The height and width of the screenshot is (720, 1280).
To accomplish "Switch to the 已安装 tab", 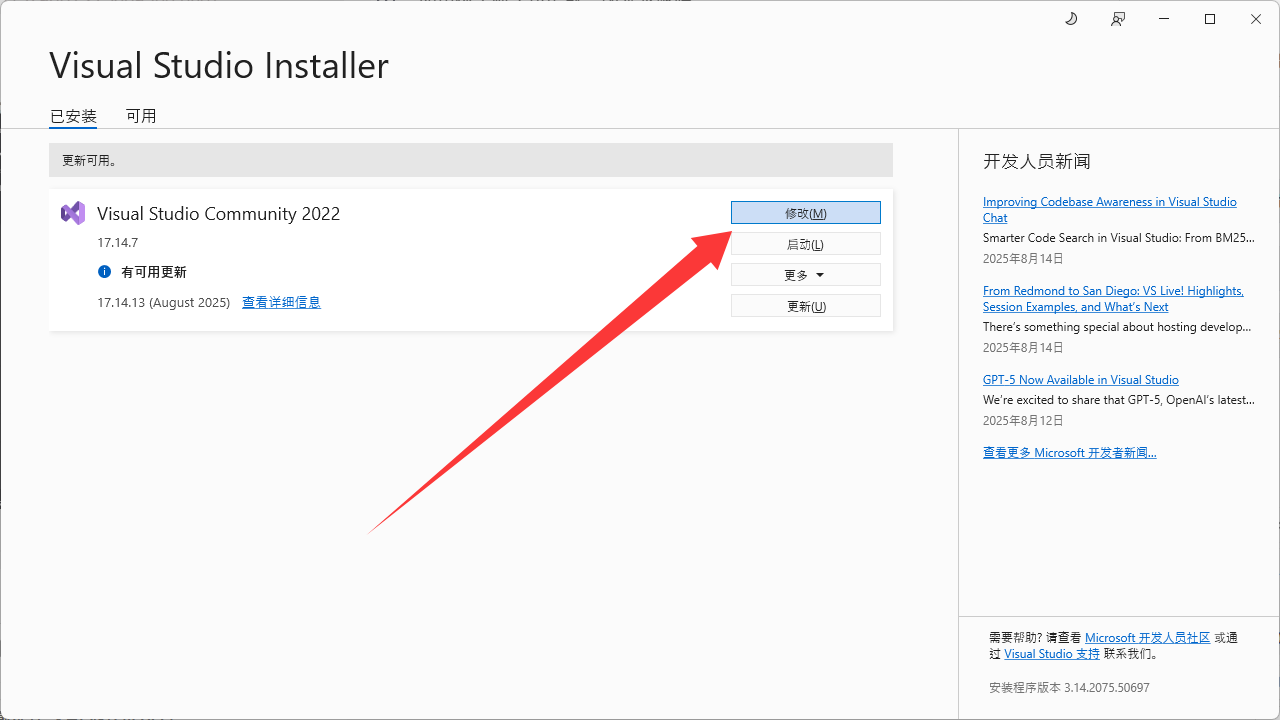I will [x=73, y=116].
